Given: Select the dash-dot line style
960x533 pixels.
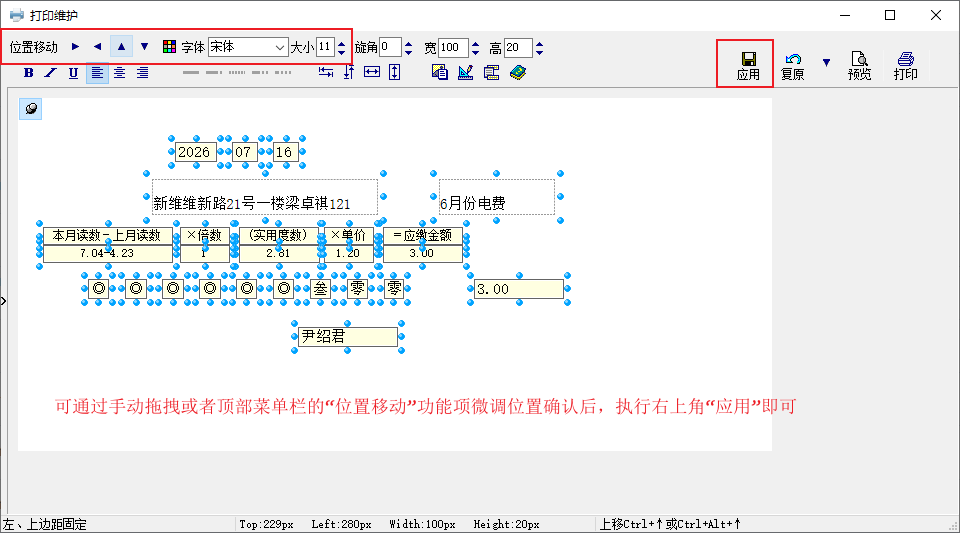Looking at the screenshot, I should (214, 72).
